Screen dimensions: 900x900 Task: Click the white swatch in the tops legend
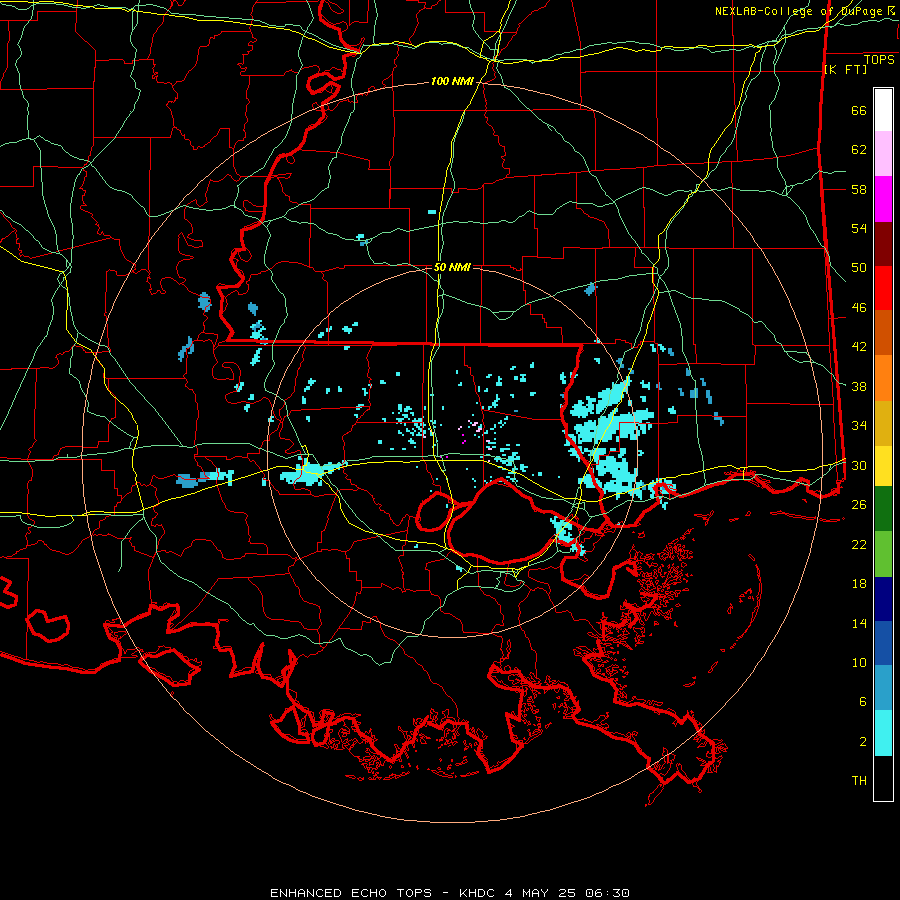[x=883, y=110]
